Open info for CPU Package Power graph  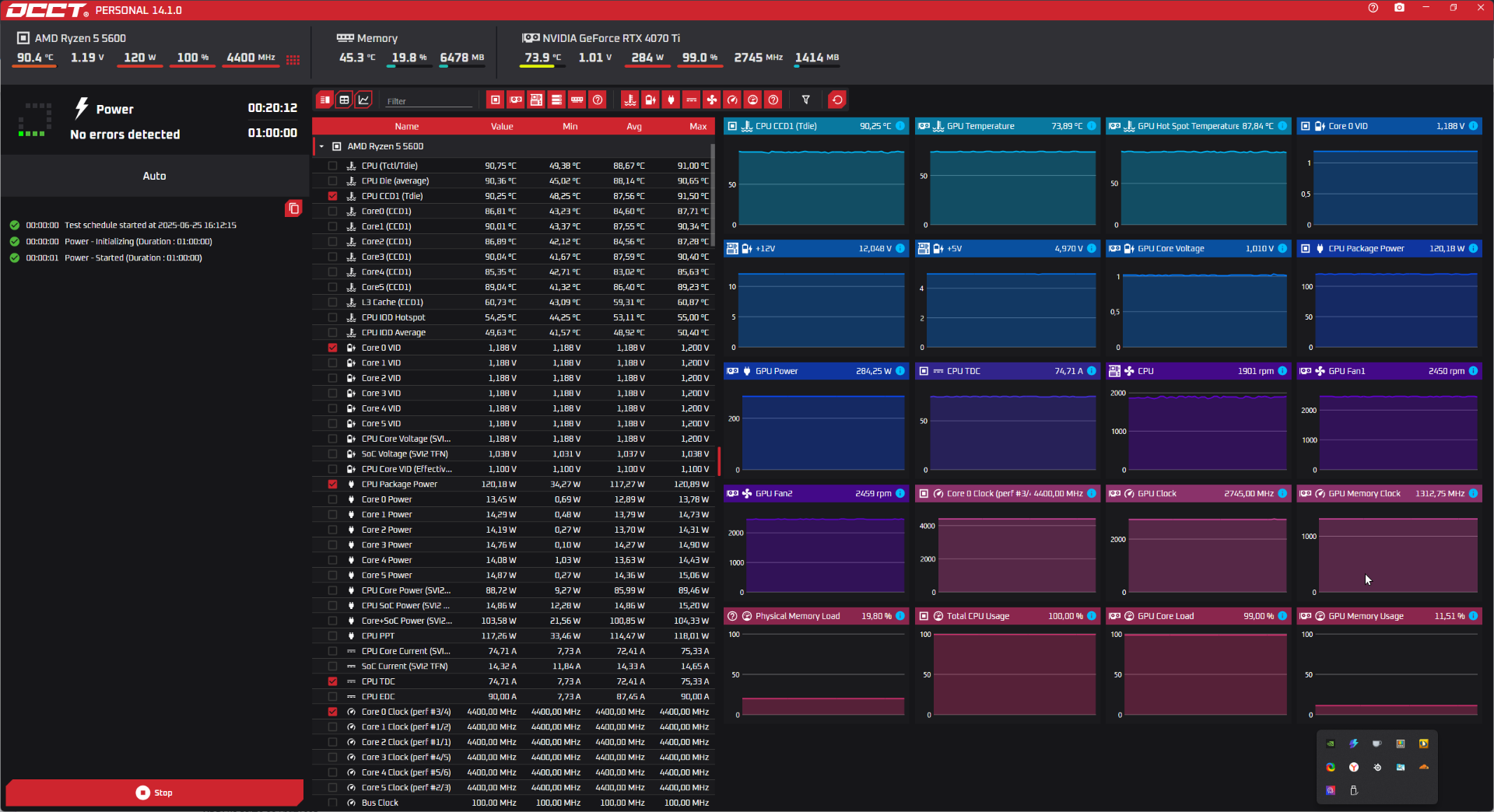coord(1473,249)
